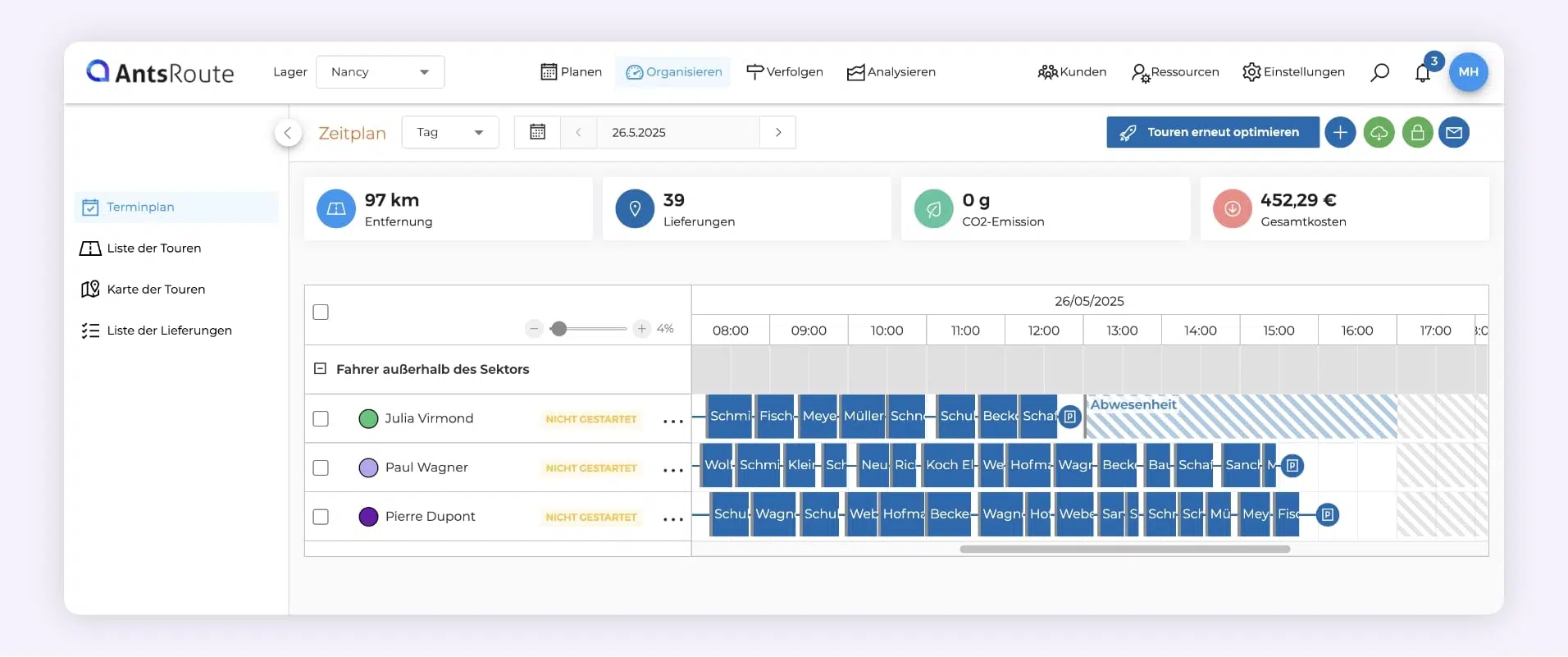Image resolution: width=1568 pixels, height=657 pixels.
Task: Click the green cloud upload icon
Action: click(x=1379, y=132)
